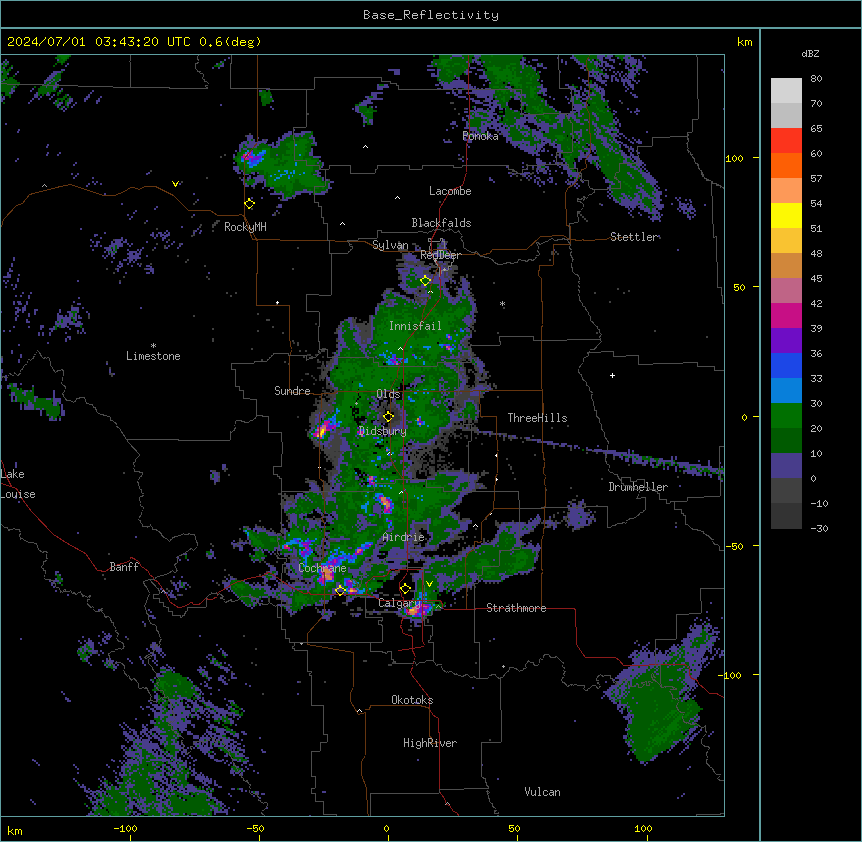Click the HighRiver label

(430, 743)
